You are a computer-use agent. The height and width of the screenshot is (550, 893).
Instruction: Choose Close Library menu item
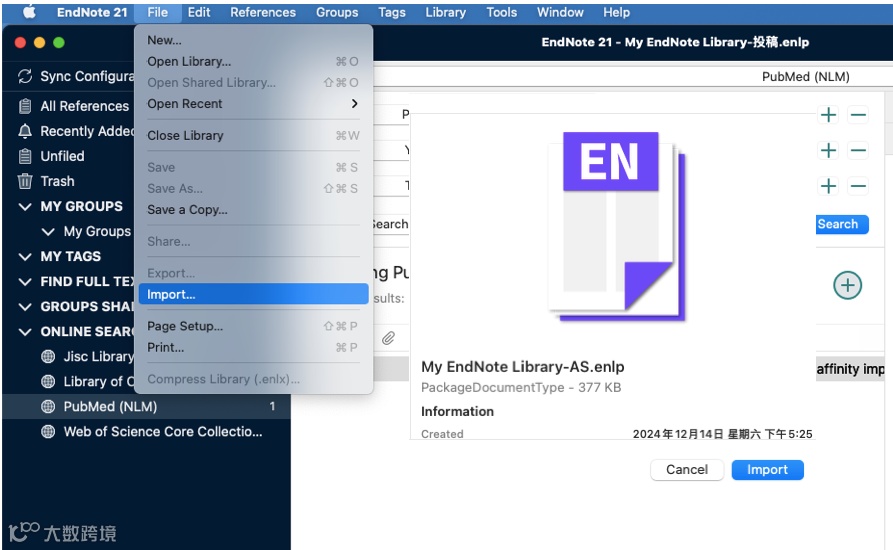(253, 136)
